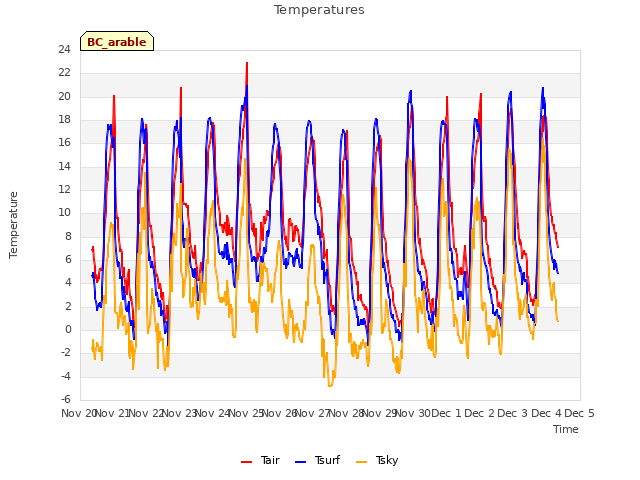Click the -6 y-axis tick value
The image size is (640, 480).
[x=66, y=400]
